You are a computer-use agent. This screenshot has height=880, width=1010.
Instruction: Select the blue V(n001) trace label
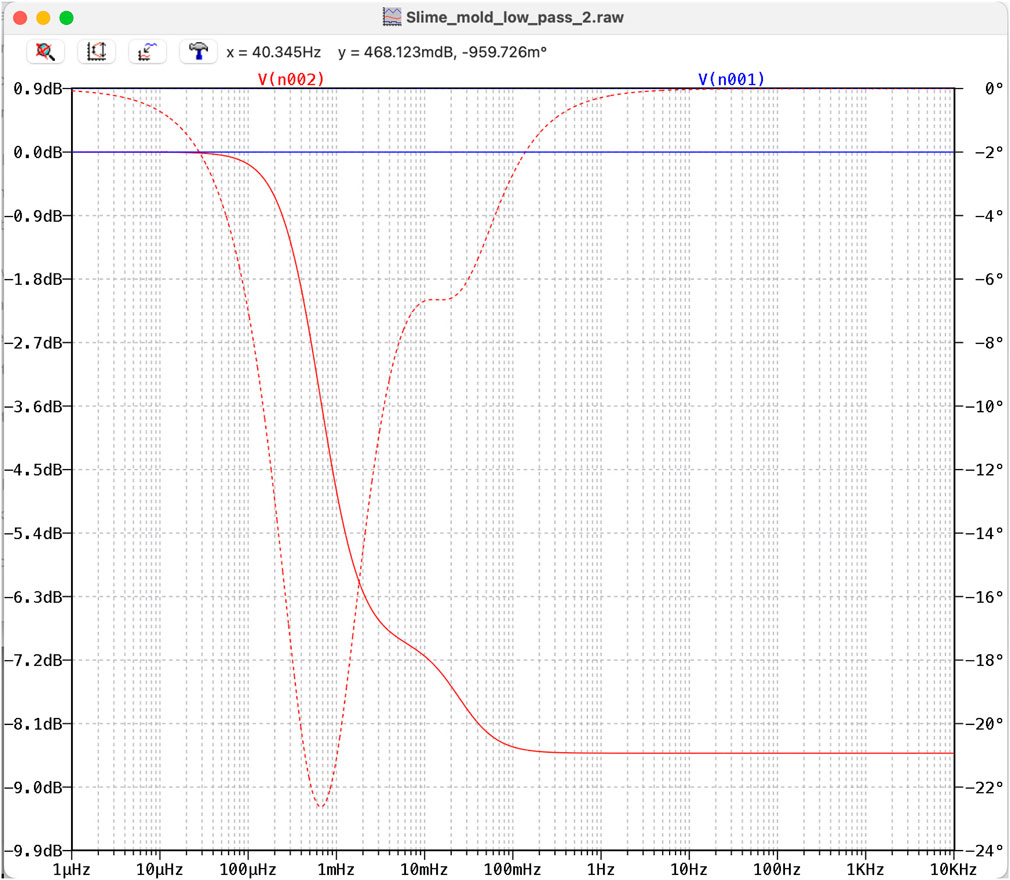(731, 79)
